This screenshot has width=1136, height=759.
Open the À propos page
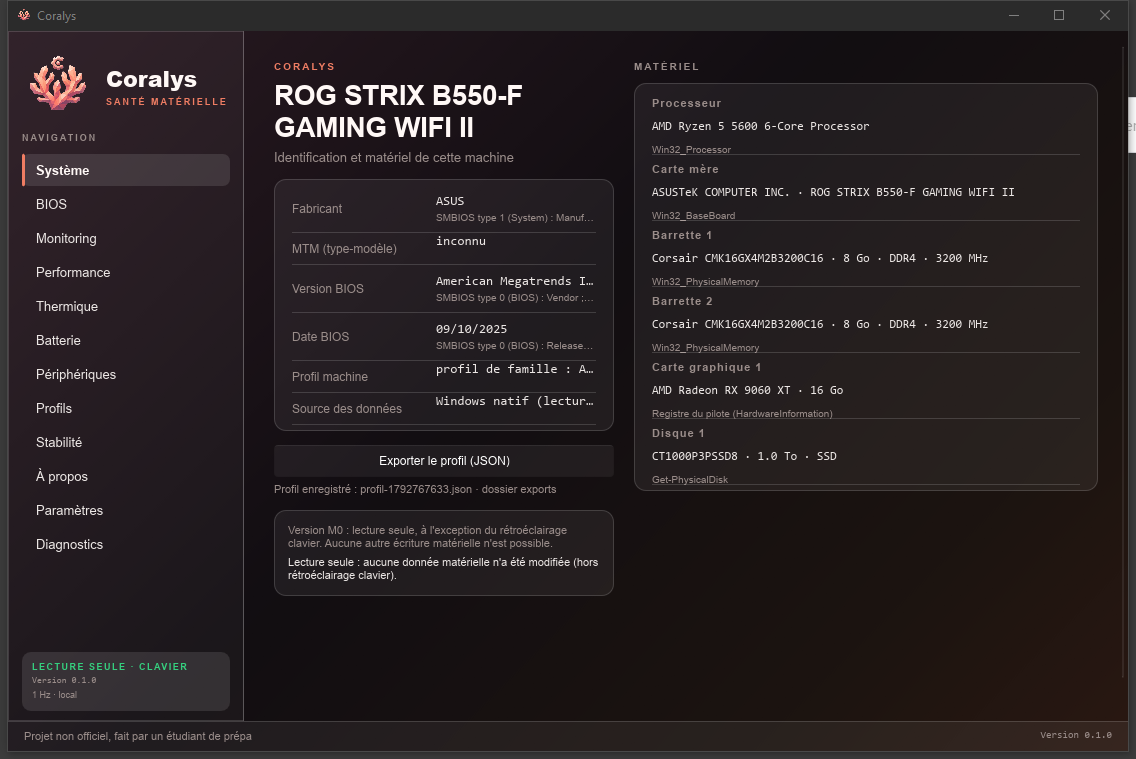126,477
